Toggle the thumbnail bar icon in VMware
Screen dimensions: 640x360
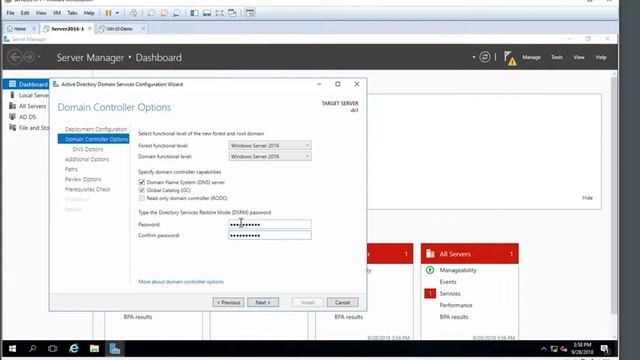(x=207, y=13)
